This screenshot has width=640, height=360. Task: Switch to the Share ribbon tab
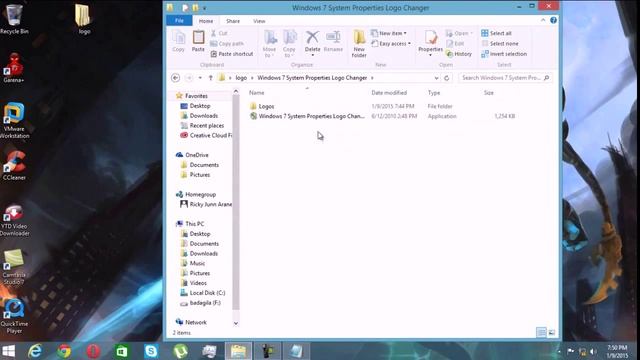click(233, 21)
